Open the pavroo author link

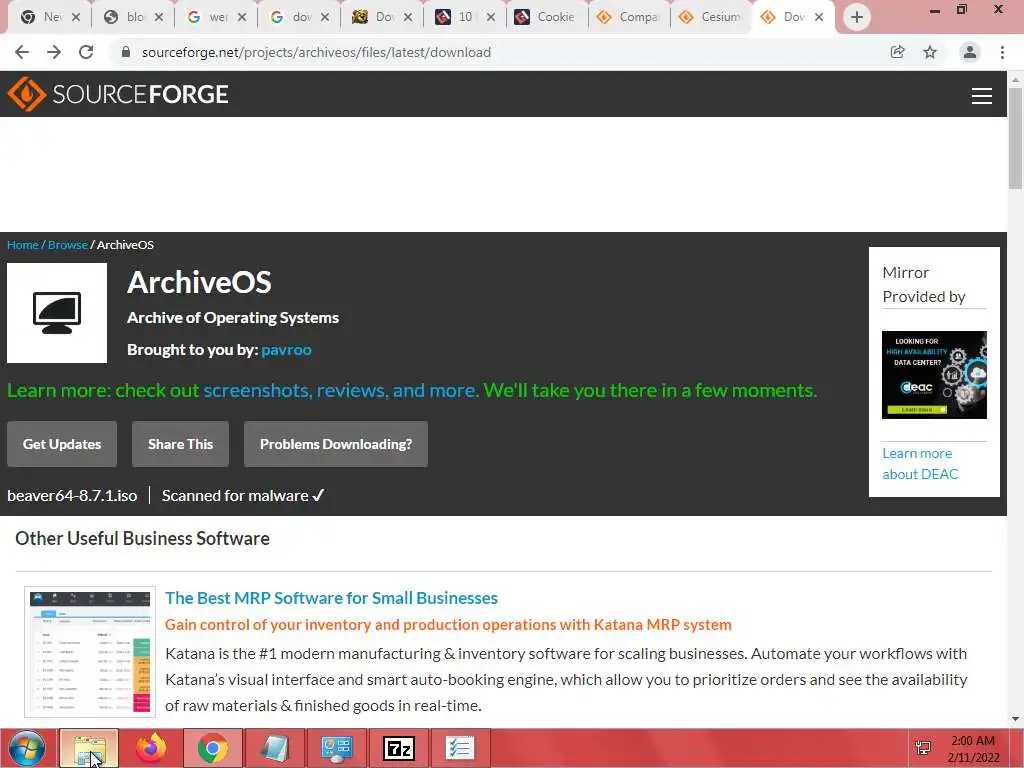click(286, 350)
